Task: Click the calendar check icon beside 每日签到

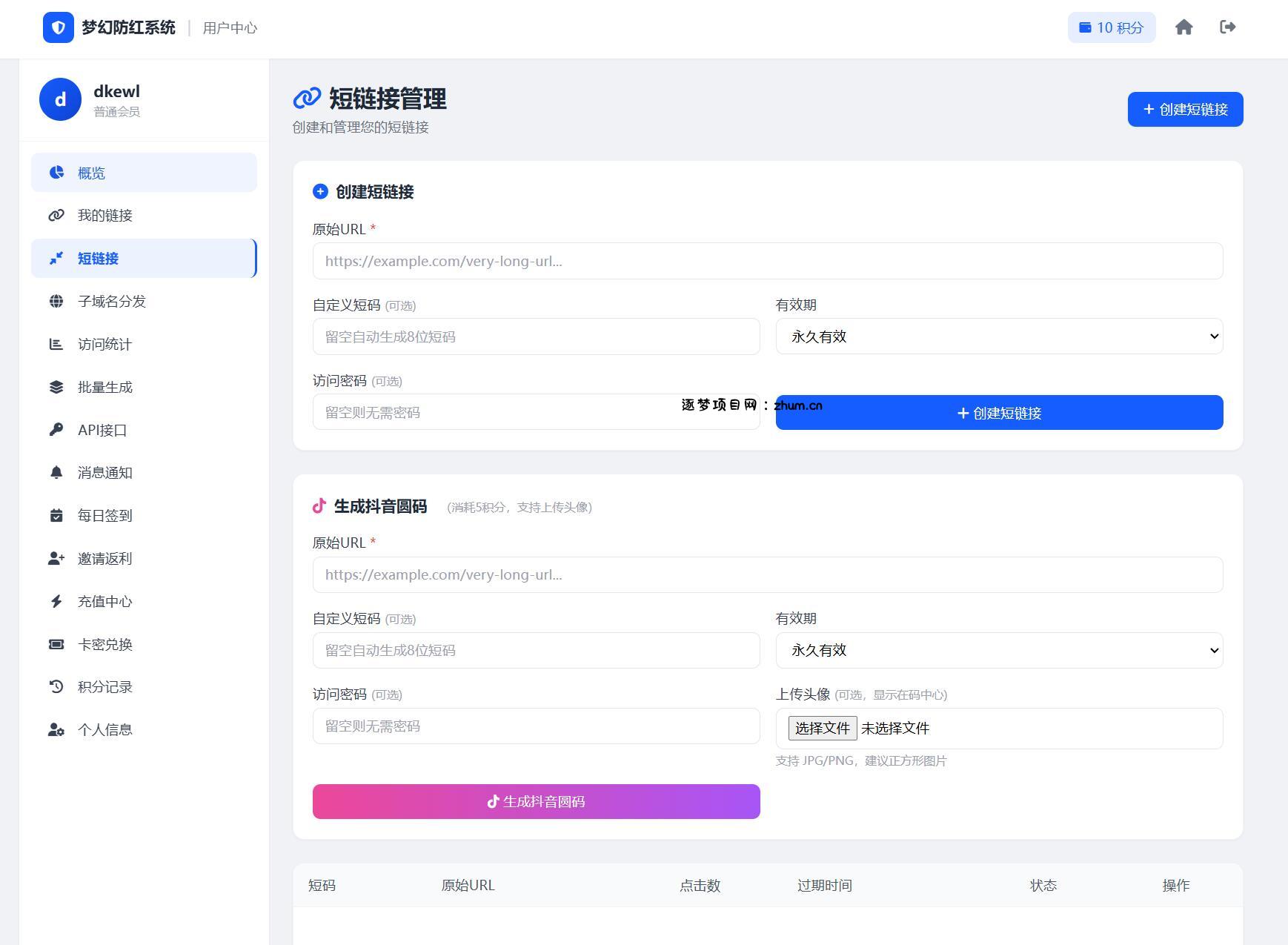Action: 56,516
